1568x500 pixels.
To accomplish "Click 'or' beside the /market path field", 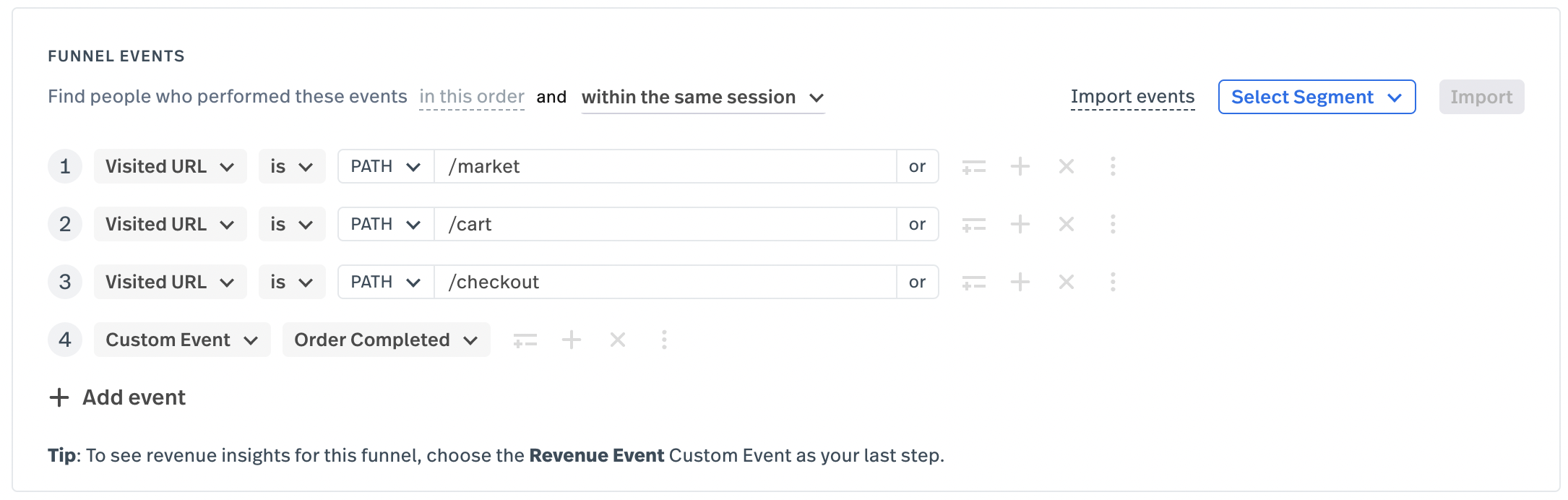I will click(918, 166).
